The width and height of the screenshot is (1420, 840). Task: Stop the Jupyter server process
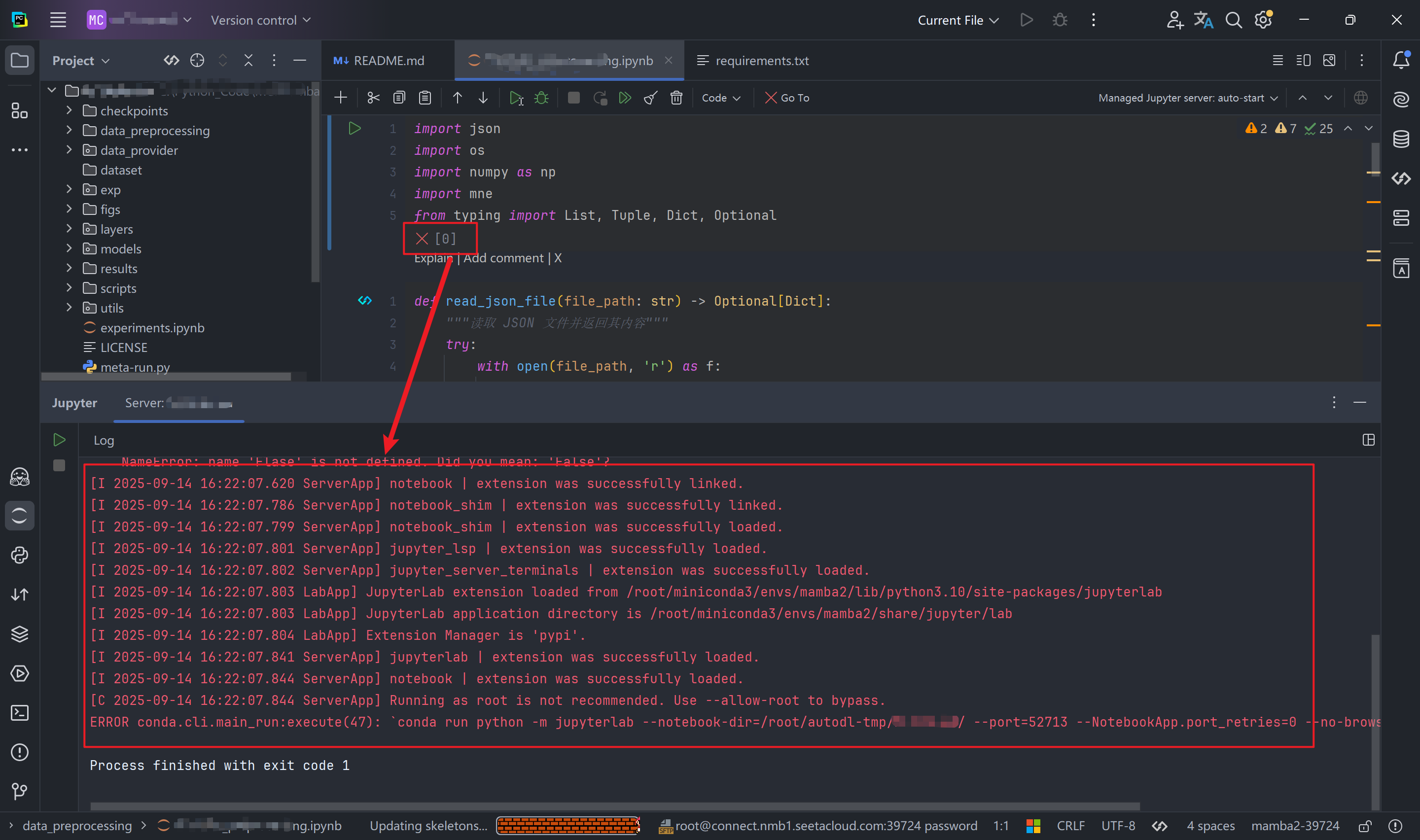point(59,465)
